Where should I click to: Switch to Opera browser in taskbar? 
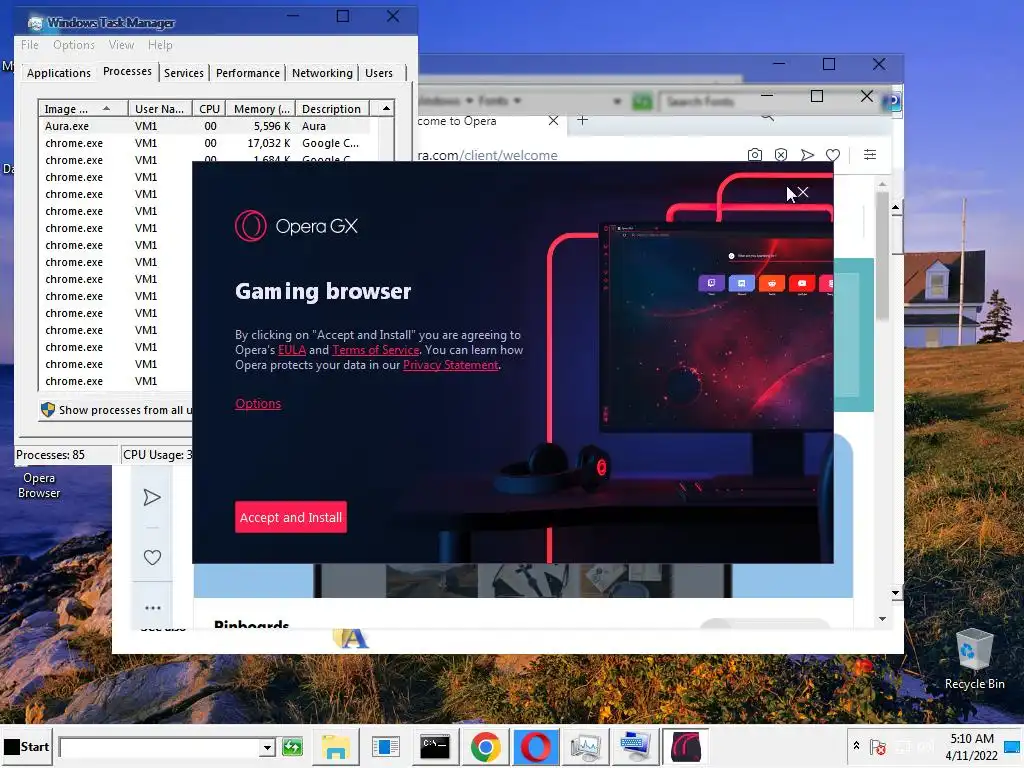tap(536, 747)
